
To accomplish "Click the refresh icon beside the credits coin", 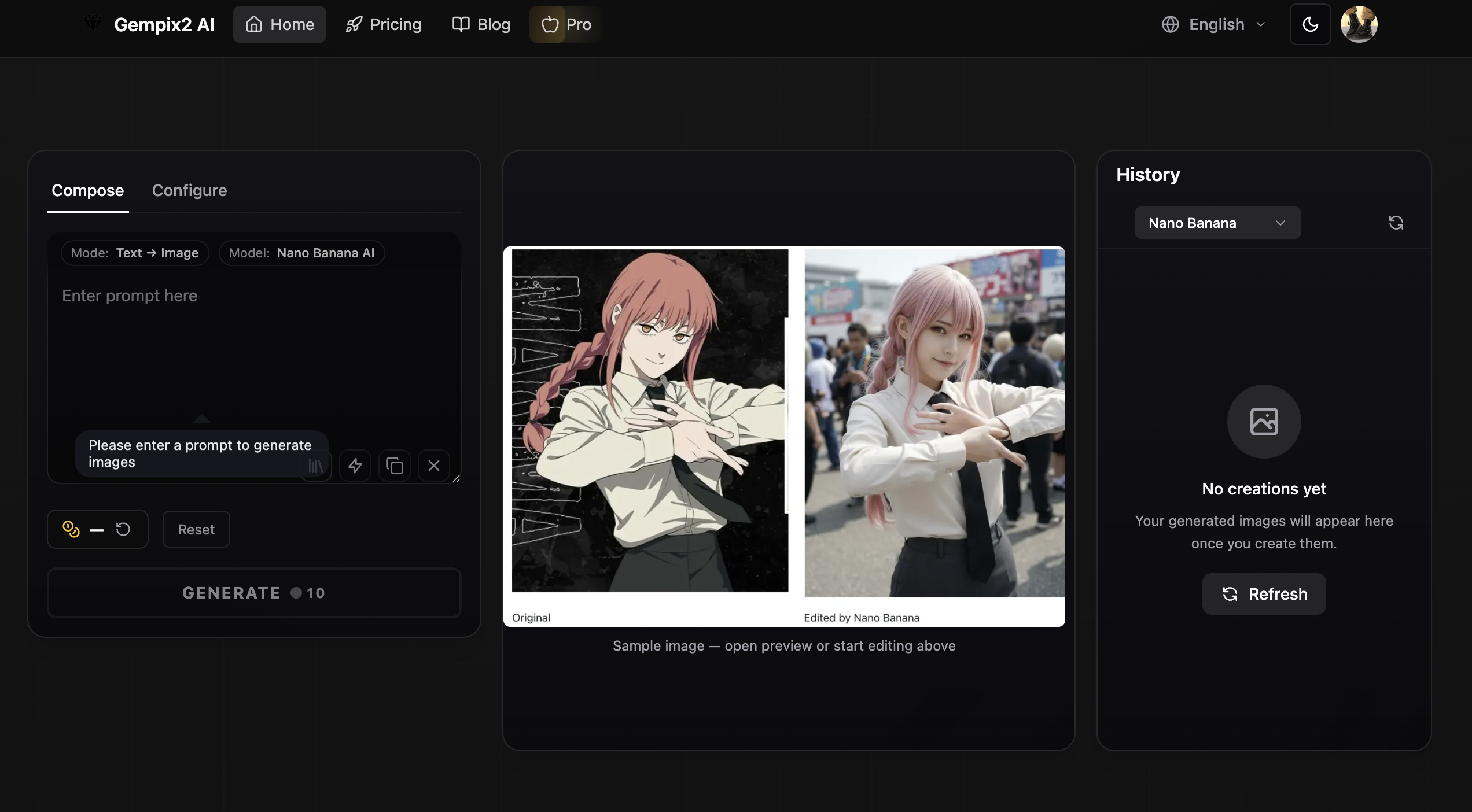I will pyautogui.click(x=124, y=529).
